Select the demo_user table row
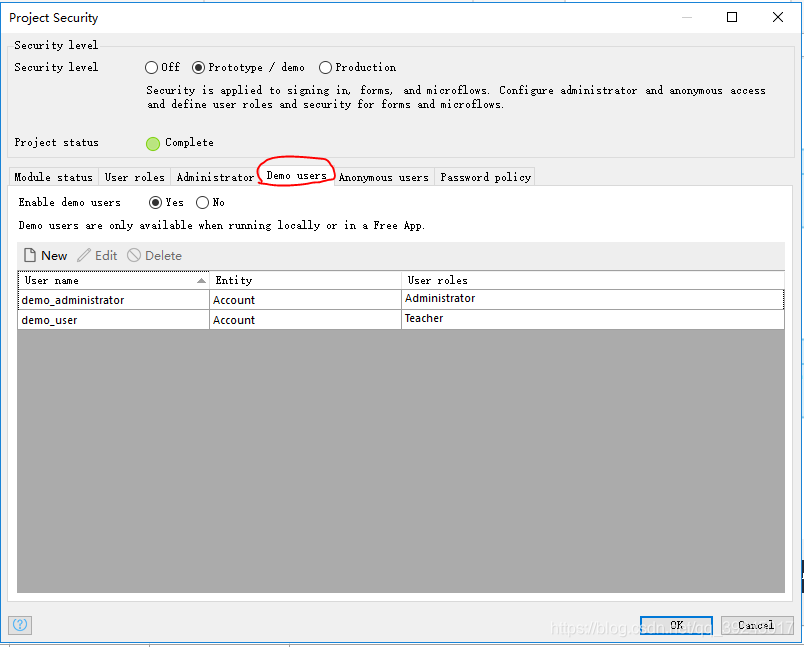The width and height of the screenshot is (804, 647). tap(401, 320)
